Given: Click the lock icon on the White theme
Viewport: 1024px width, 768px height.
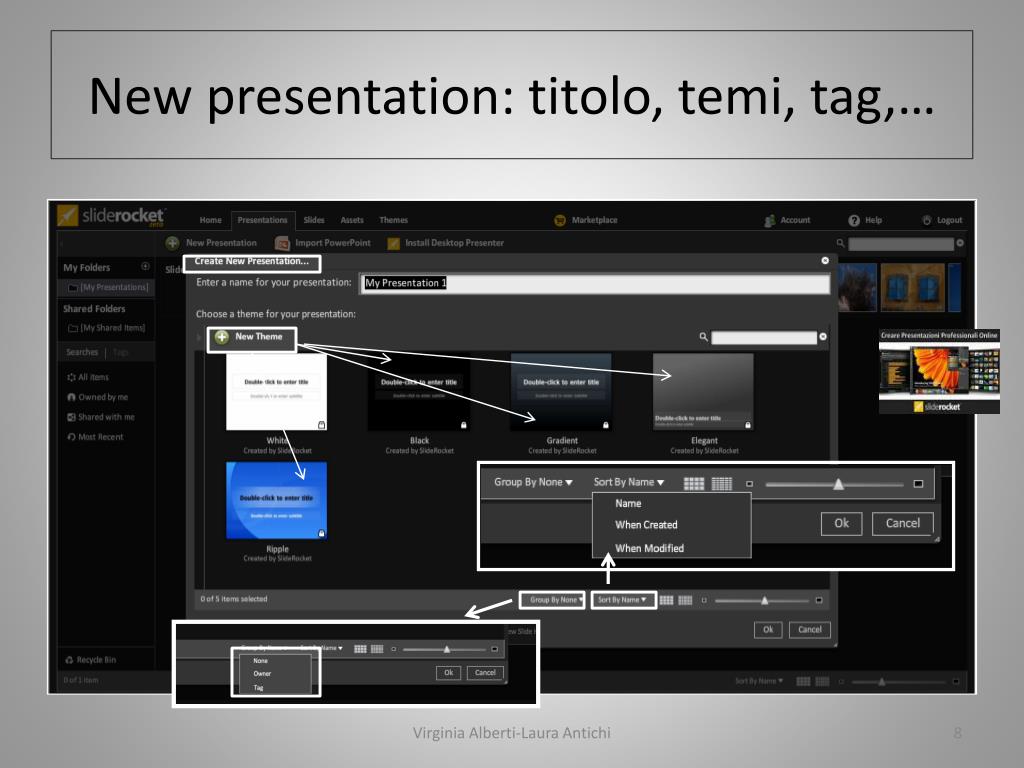Looking at the screenshot, I should (x=321, y=425).
